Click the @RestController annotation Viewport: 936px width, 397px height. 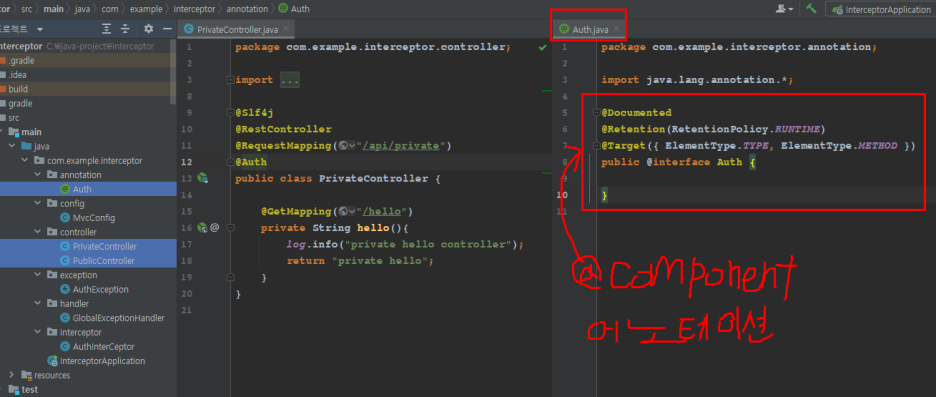[x=283, y=129]
